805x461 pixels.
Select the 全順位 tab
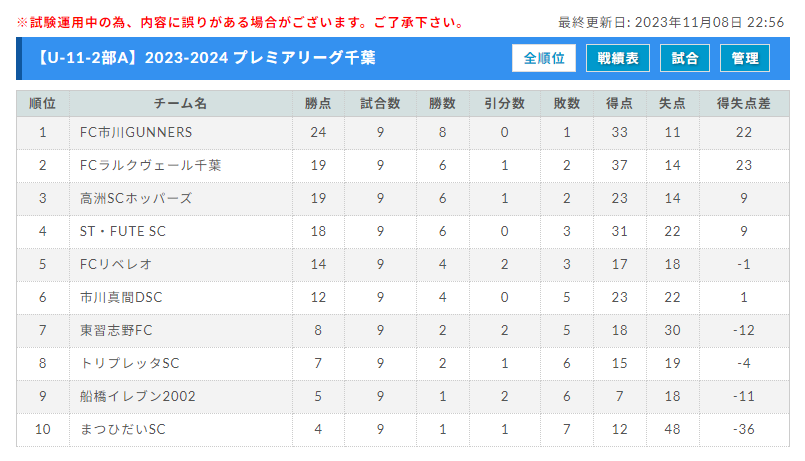(544, 59)
